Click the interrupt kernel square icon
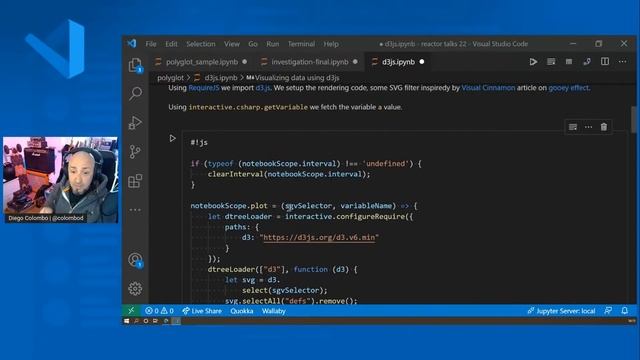The image size is (640, 360). click(569, 62)
